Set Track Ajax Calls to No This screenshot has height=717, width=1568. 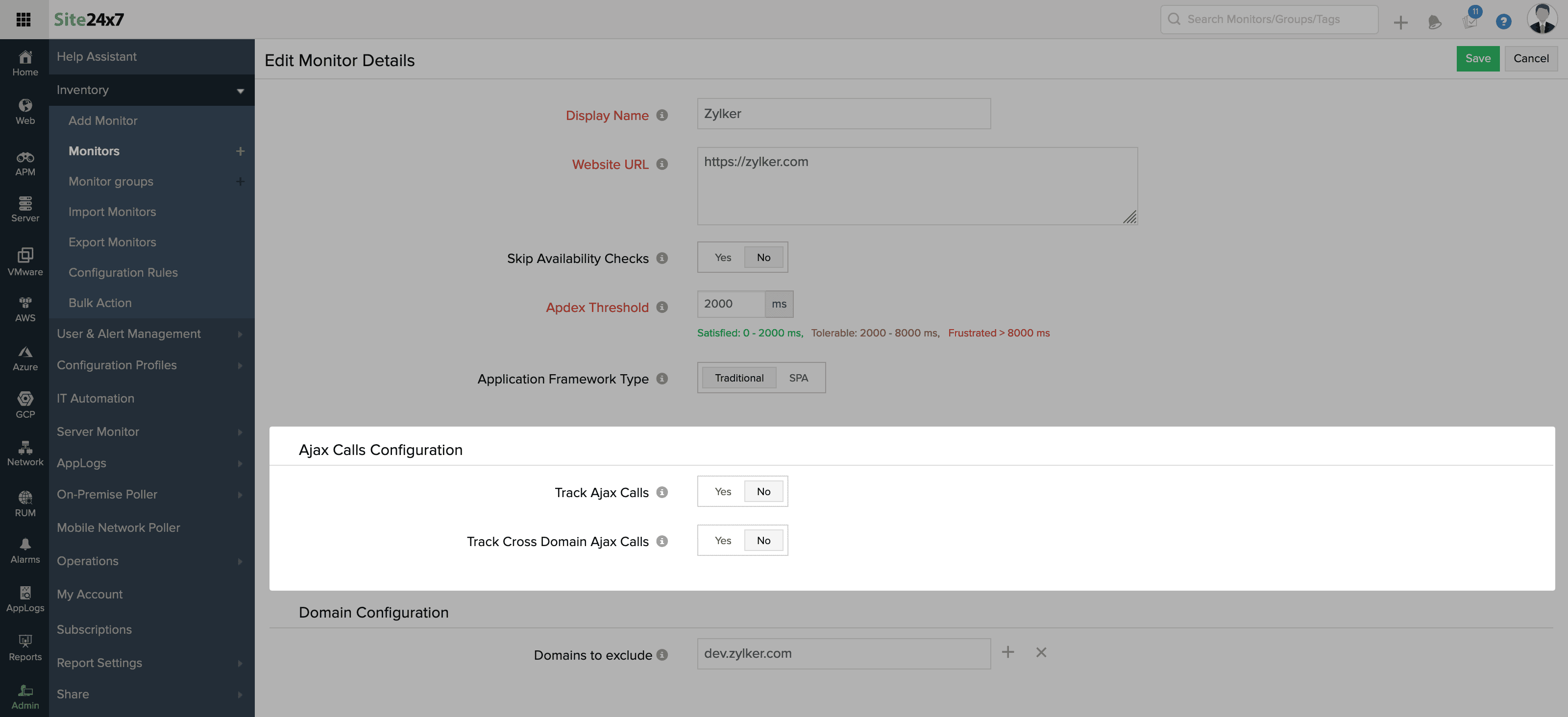(763, 491)
